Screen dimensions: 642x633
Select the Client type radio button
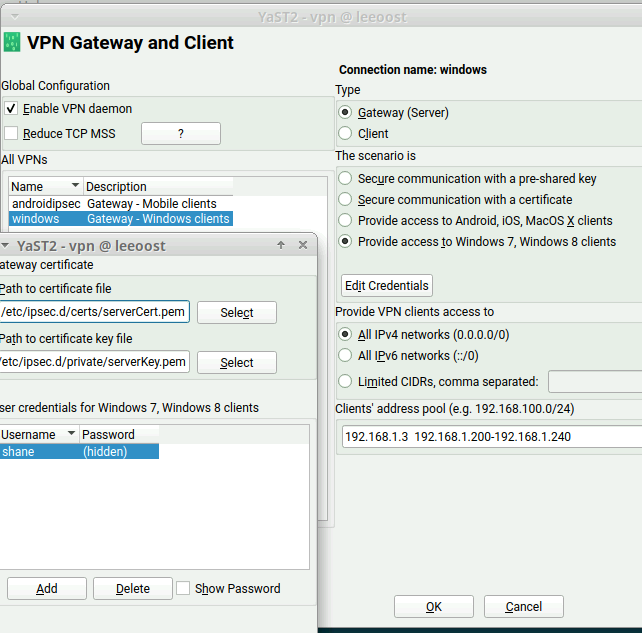[346, 134]
